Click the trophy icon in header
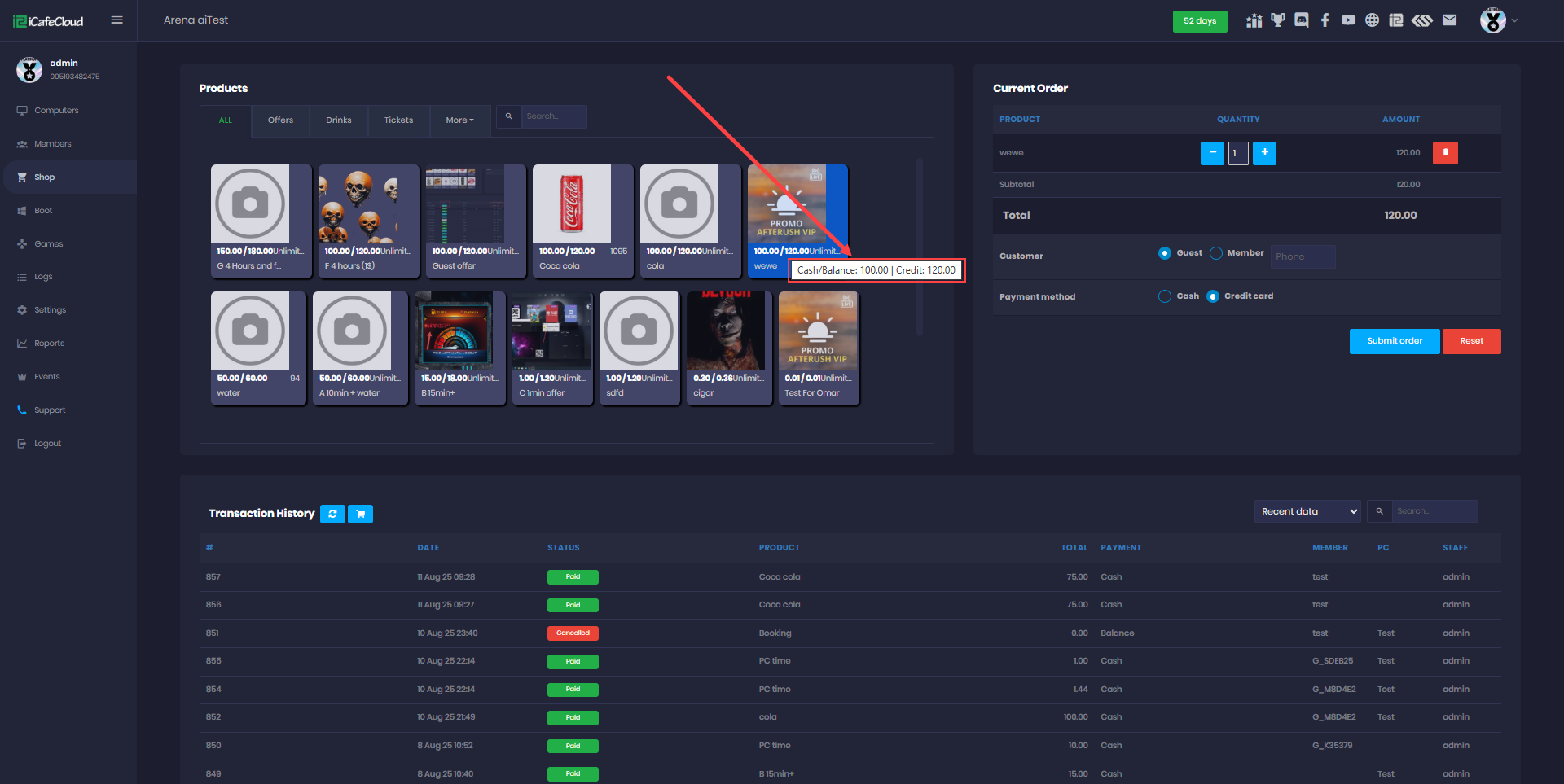 1278,20
